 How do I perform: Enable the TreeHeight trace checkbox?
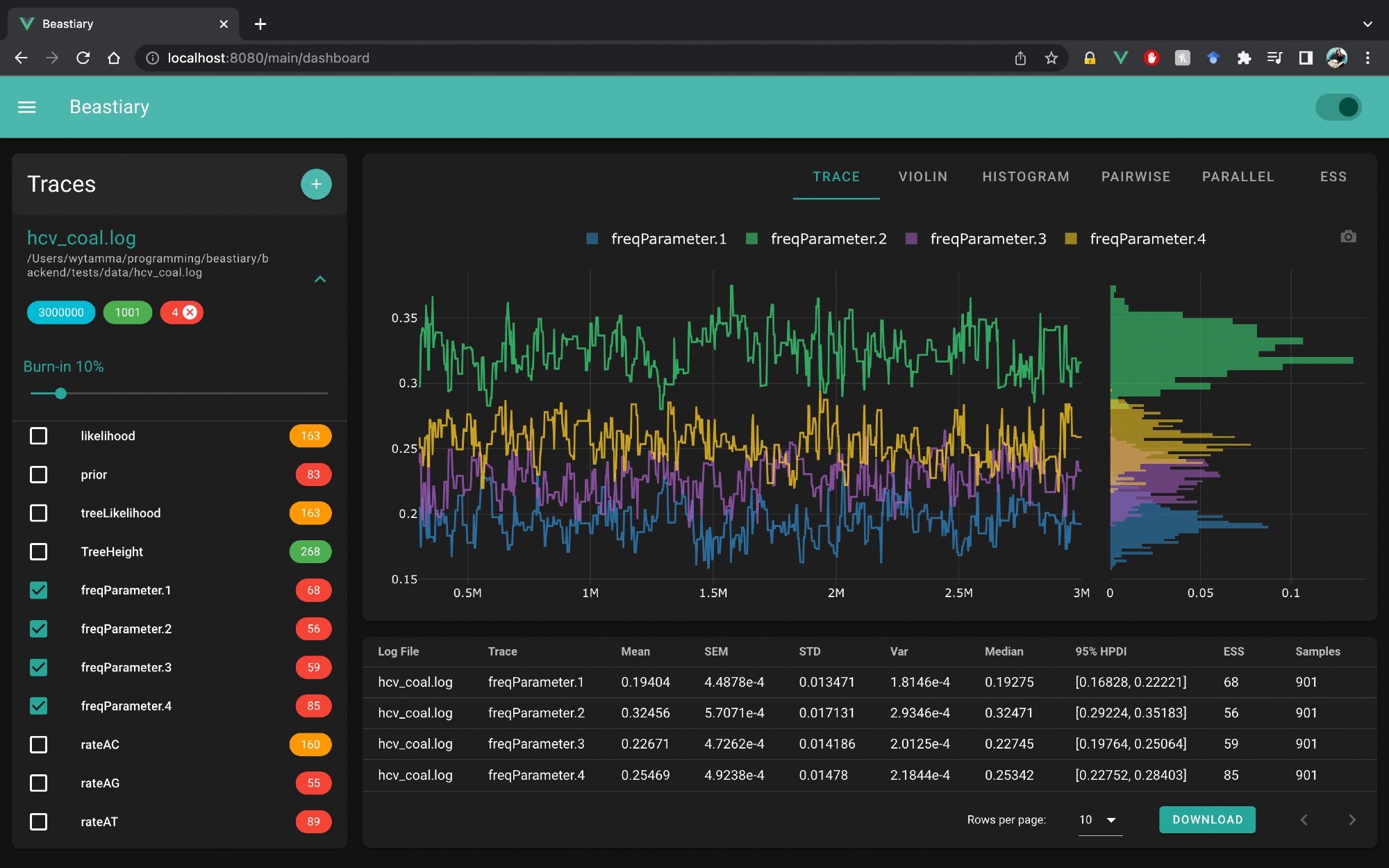[x=39, y=551]
